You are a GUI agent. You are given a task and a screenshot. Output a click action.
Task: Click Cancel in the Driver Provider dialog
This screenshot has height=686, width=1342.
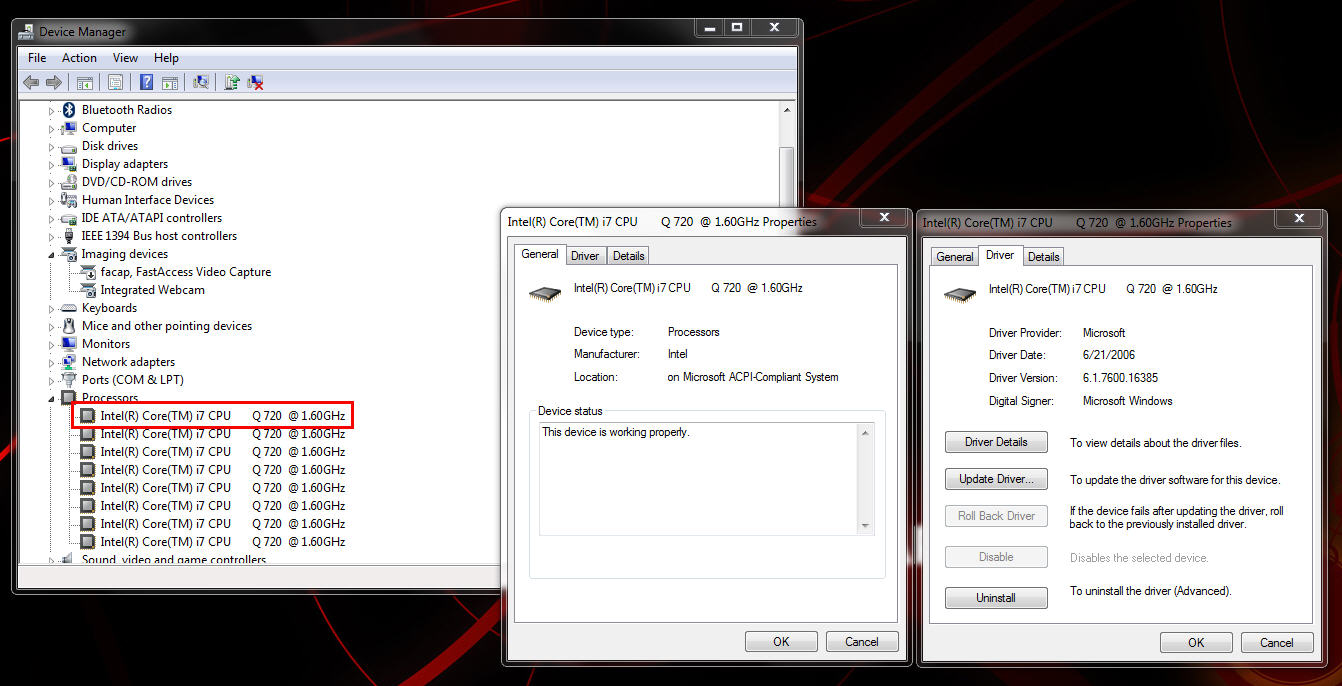[1277, 643]
